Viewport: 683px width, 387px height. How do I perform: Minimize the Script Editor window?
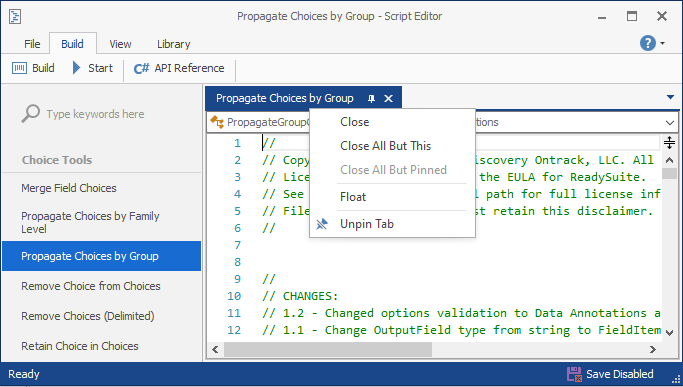(602, 17)
